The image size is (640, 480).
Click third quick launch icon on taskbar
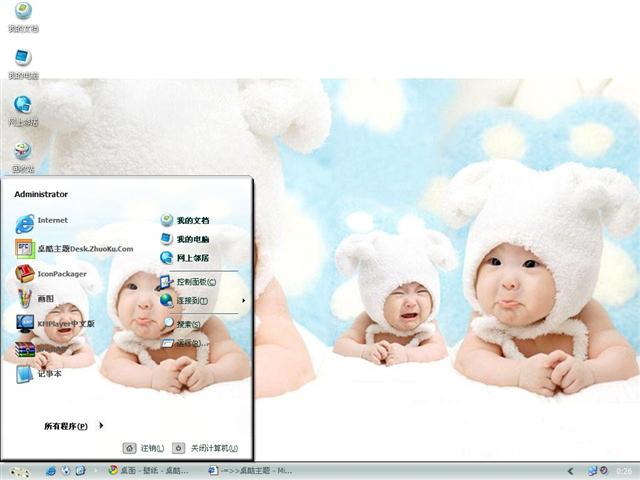(x=80, y=471)
